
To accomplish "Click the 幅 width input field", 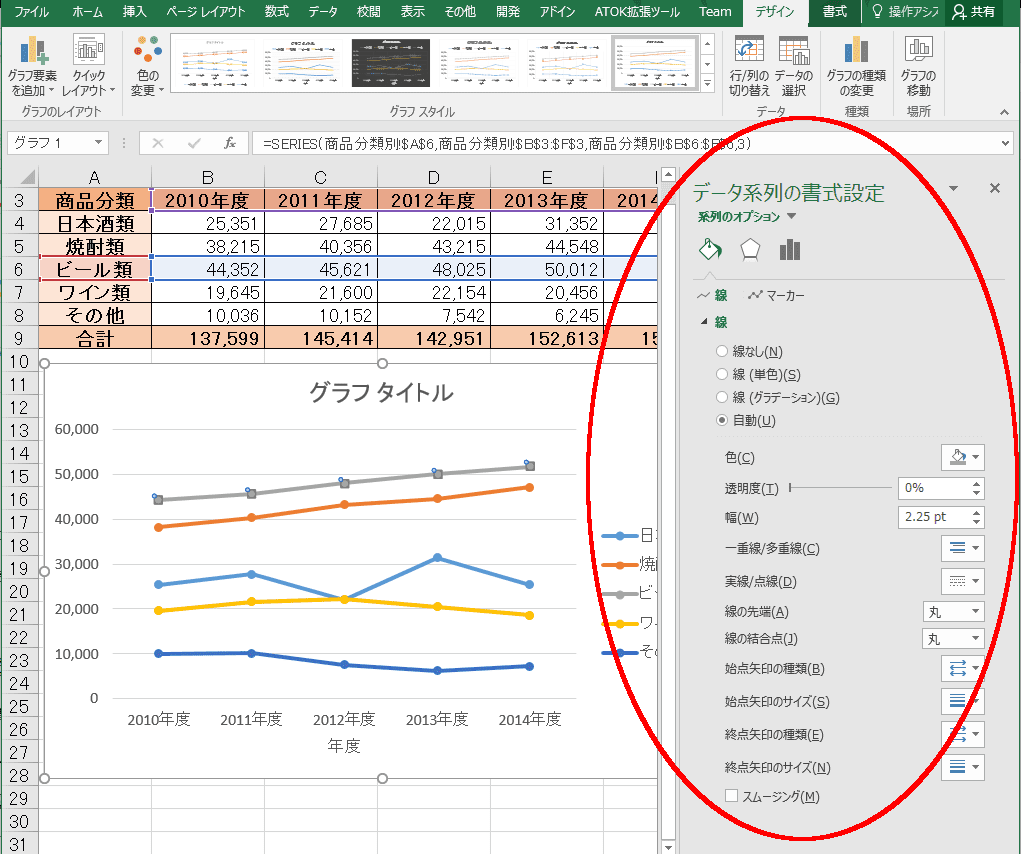I will coord(934,517).
